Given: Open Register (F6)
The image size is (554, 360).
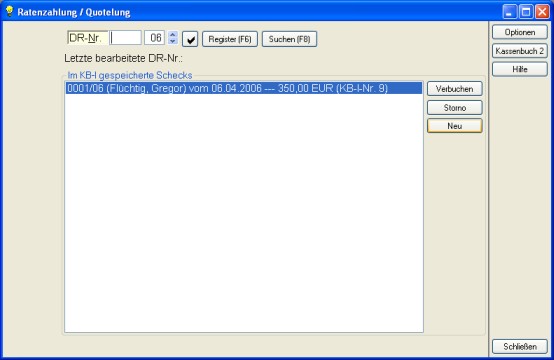Looking at the screenshot, I should coord(230,39).
